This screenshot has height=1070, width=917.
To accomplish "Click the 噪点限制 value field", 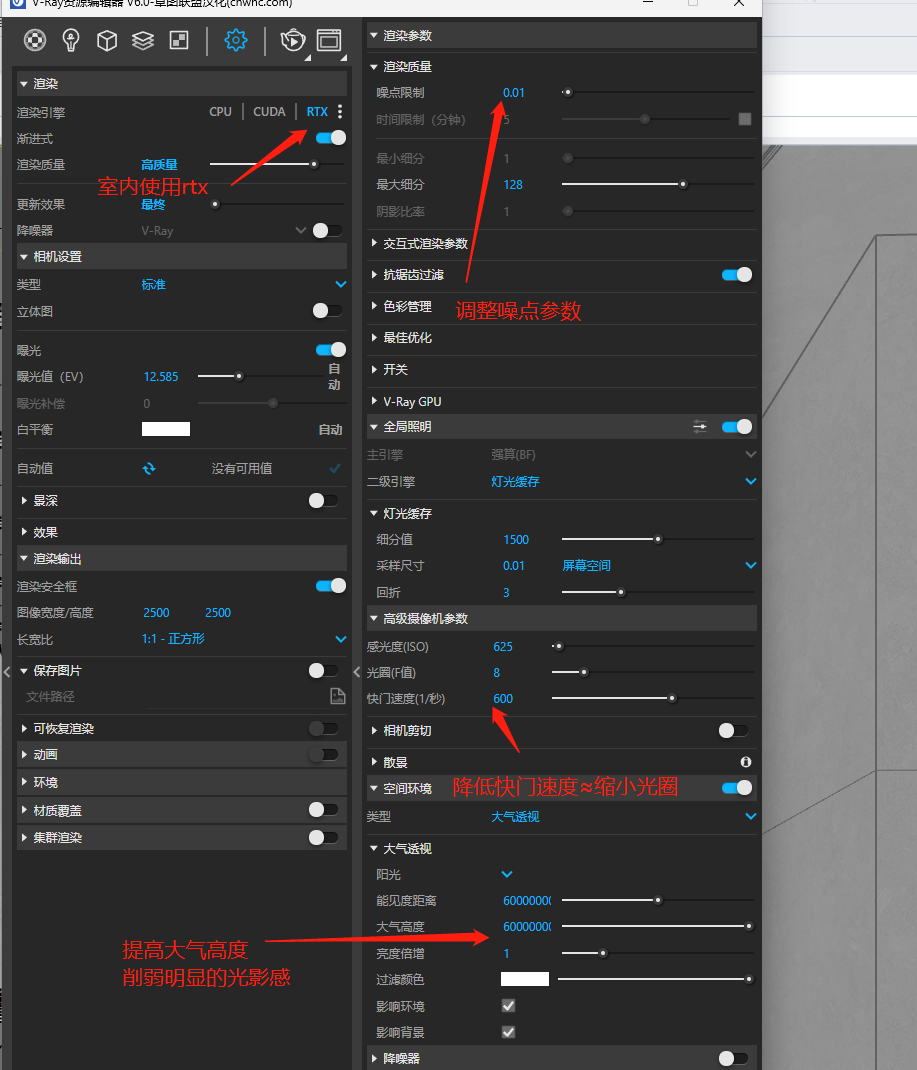I will 514,93.
